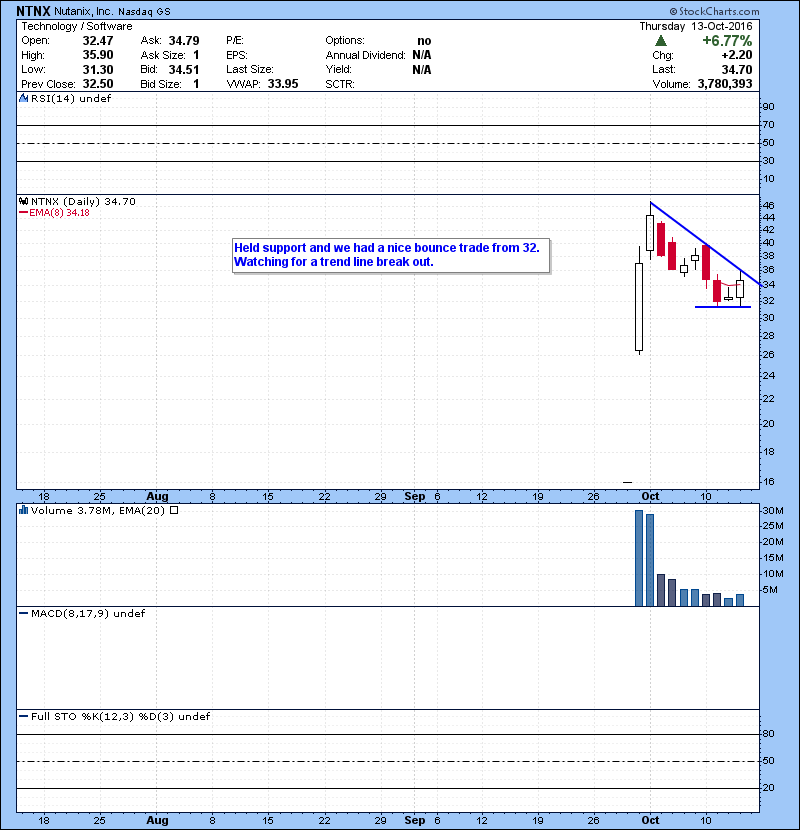Click the Open value 32.47
Image resolution: width=800 pixels, height=830 pixels.
click(98, 41)
